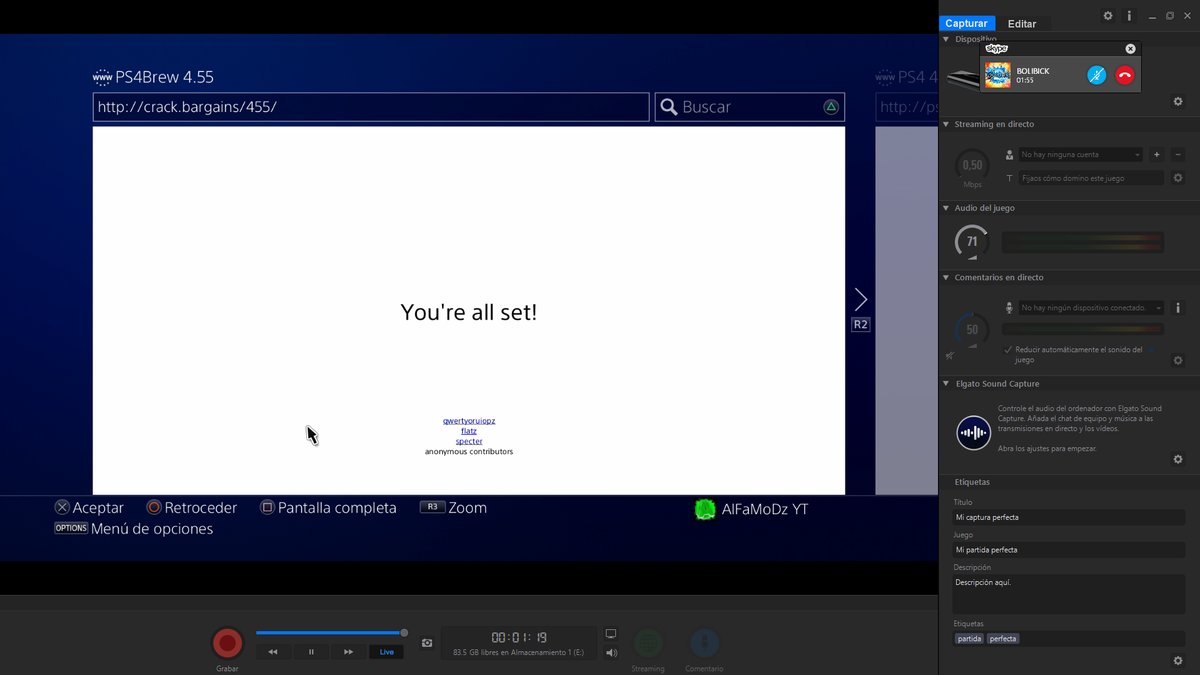
Task: Open the streaming account dropdown
Action: pos(1080,155)
